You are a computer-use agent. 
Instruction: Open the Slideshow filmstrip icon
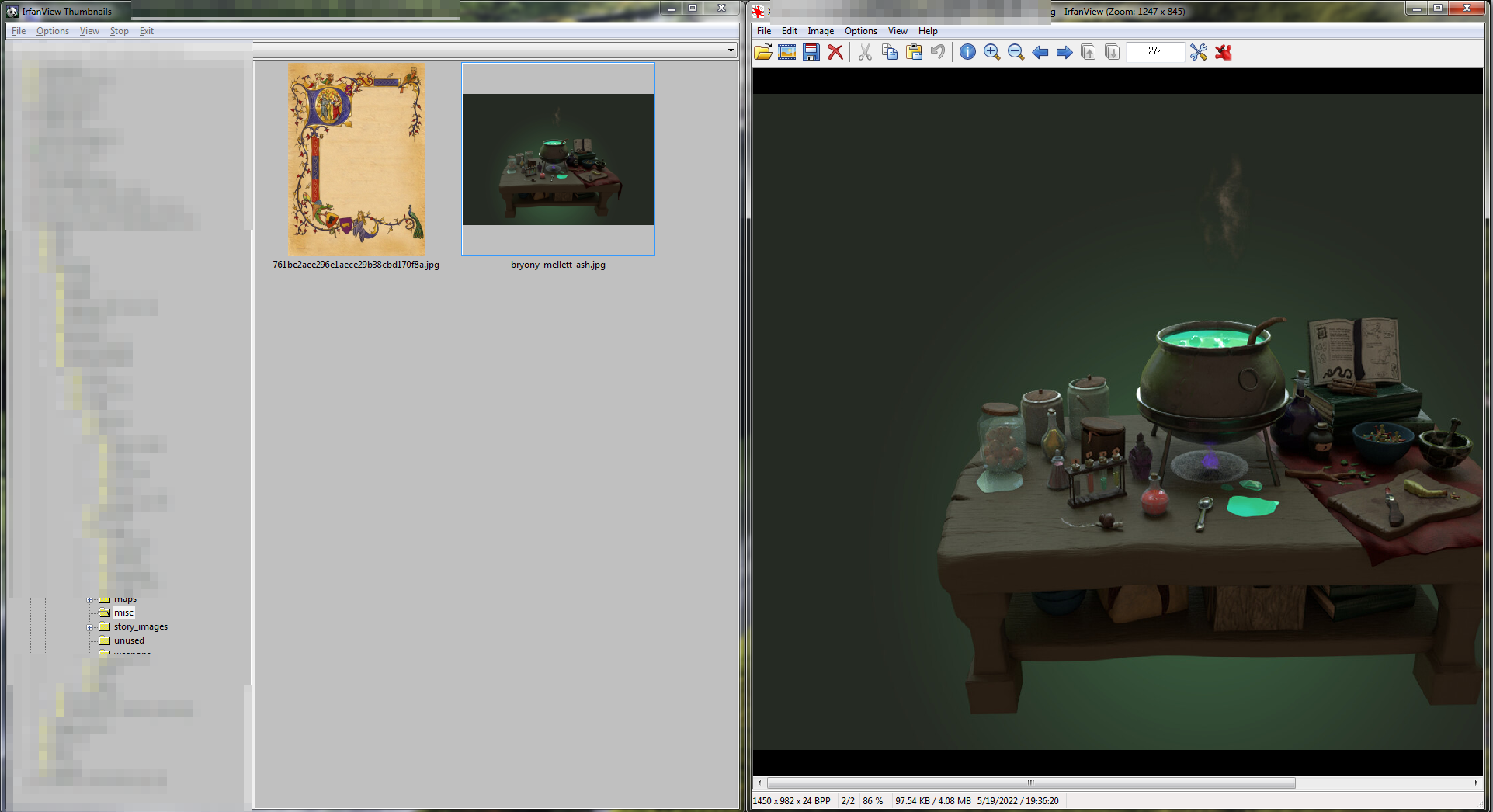pos(787,52)
